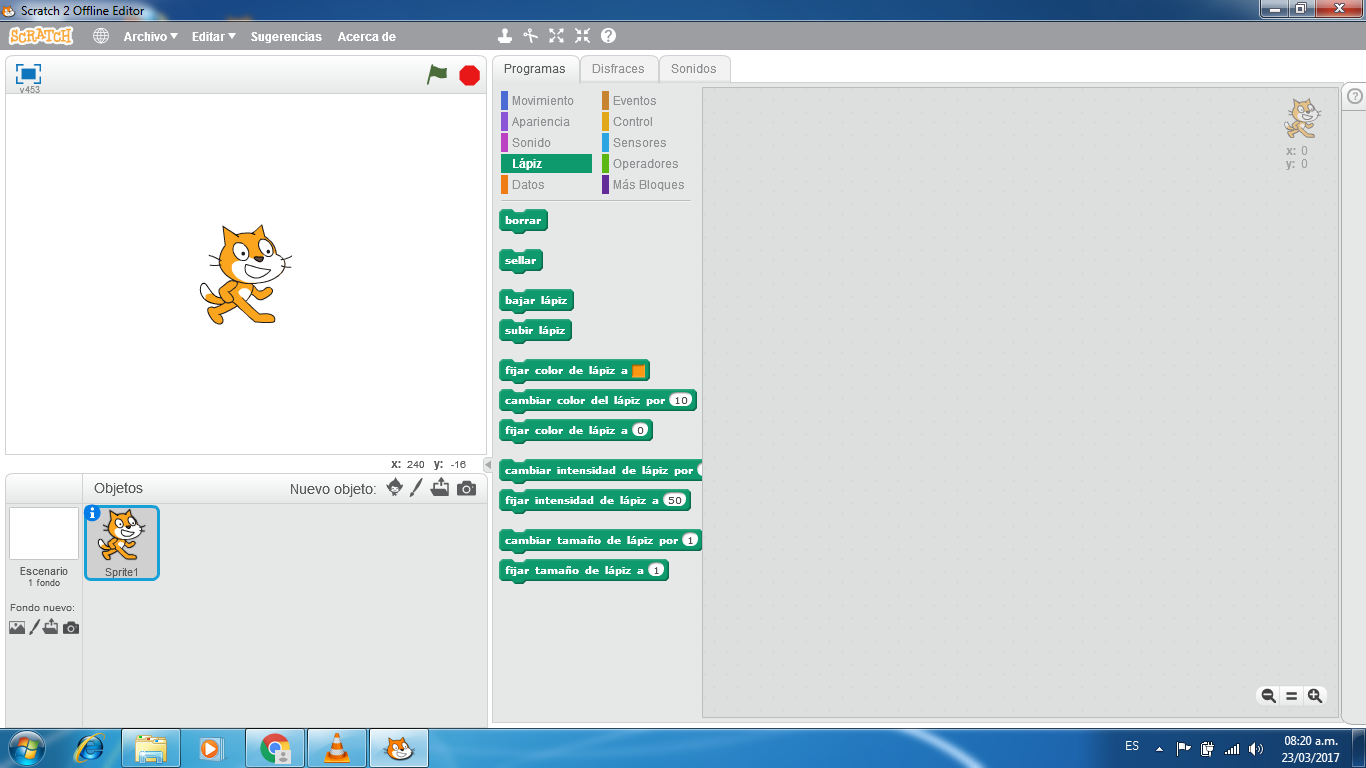1366x768 pixels.
Task: Select the Eventos block category
Action: tap(632, 100)
